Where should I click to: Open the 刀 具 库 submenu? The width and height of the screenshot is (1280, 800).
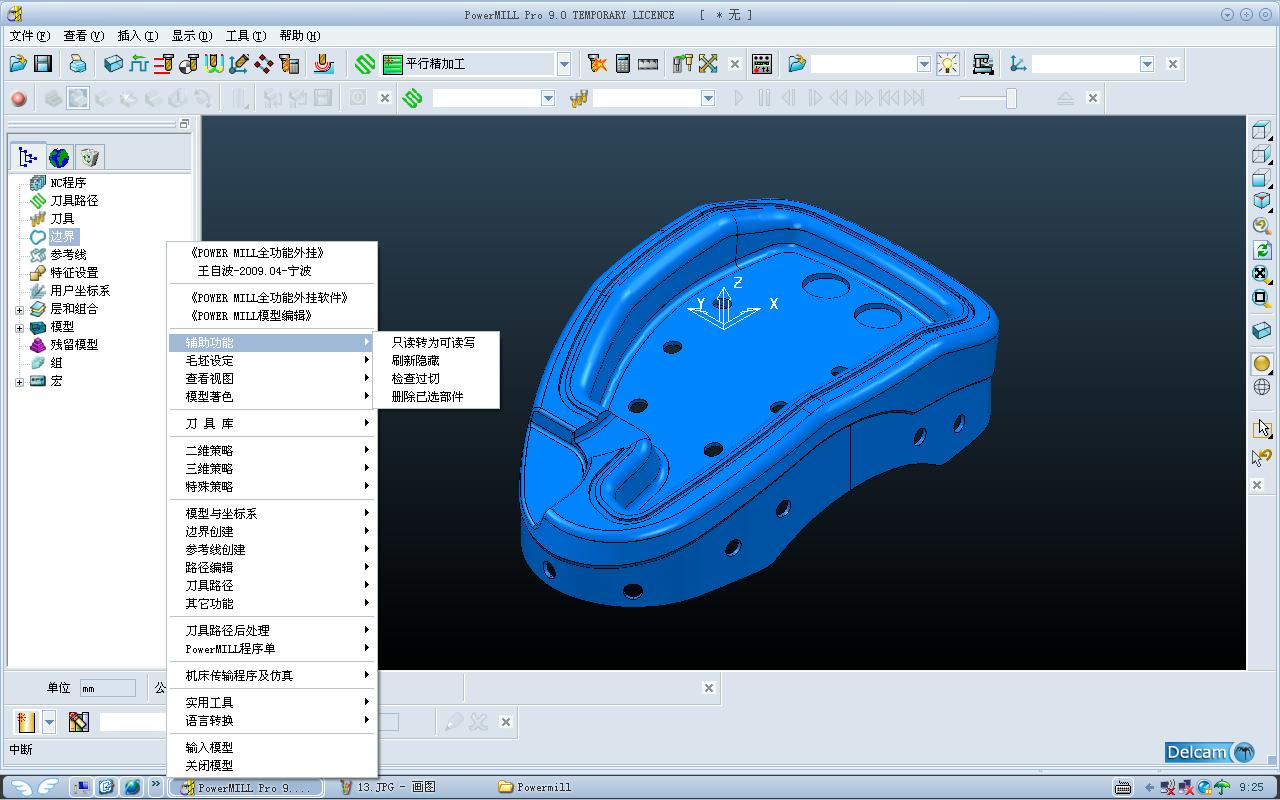(x=272, y=423)
